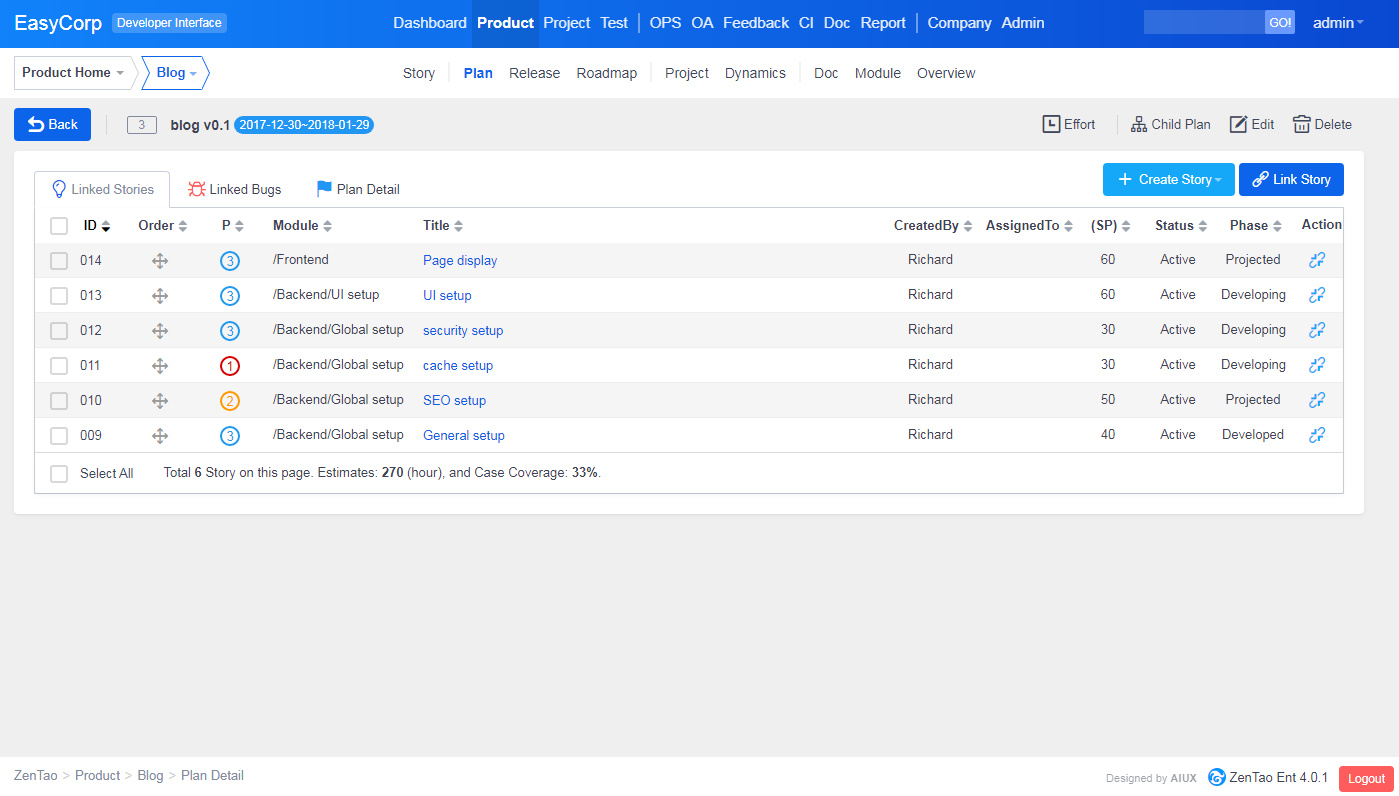This screenshot has height=796, width=1399.
Task: Click the unlink icon for General setup story
Action: [x=1317, y=435]
